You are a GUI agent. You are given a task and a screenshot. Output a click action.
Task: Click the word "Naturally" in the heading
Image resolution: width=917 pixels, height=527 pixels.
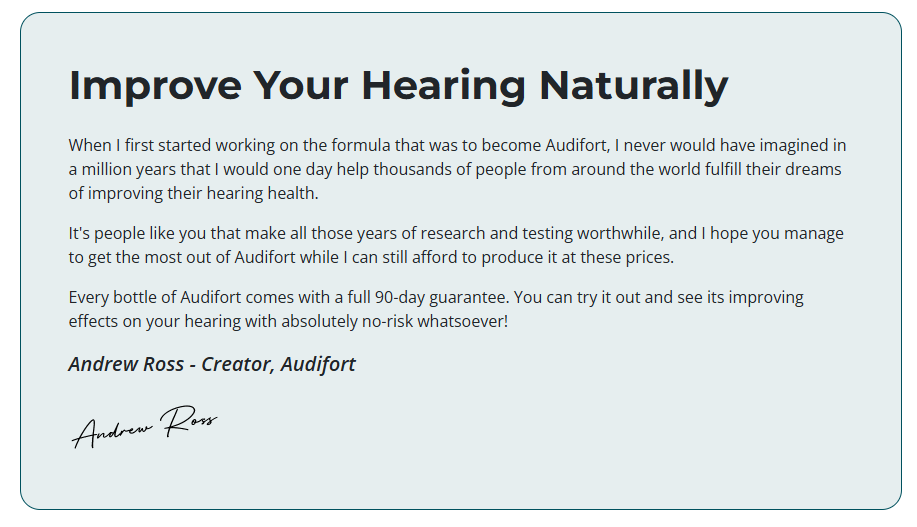tap(634, 85)
